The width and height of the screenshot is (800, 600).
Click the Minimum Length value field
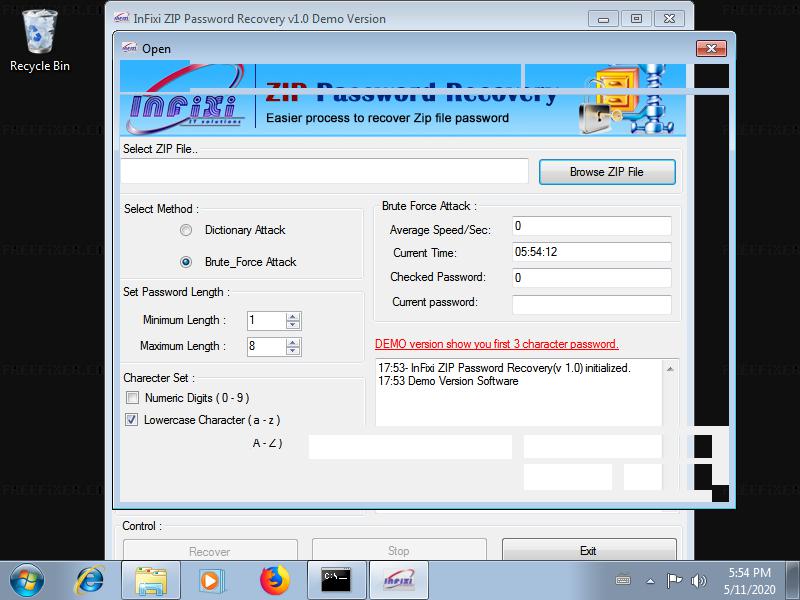[x=266, y=320]
